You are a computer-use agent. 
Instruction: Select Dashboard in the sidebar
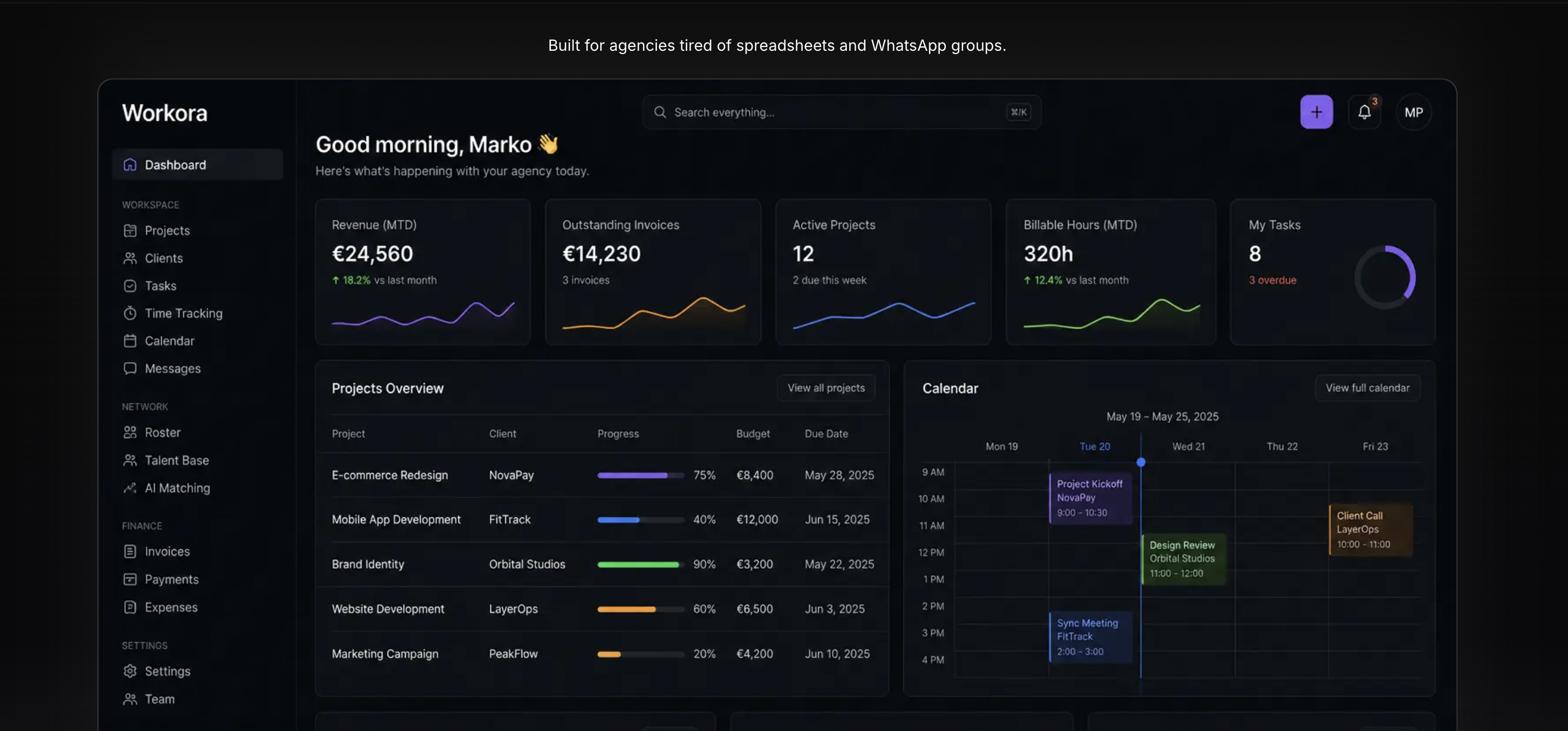coord(198,165)
